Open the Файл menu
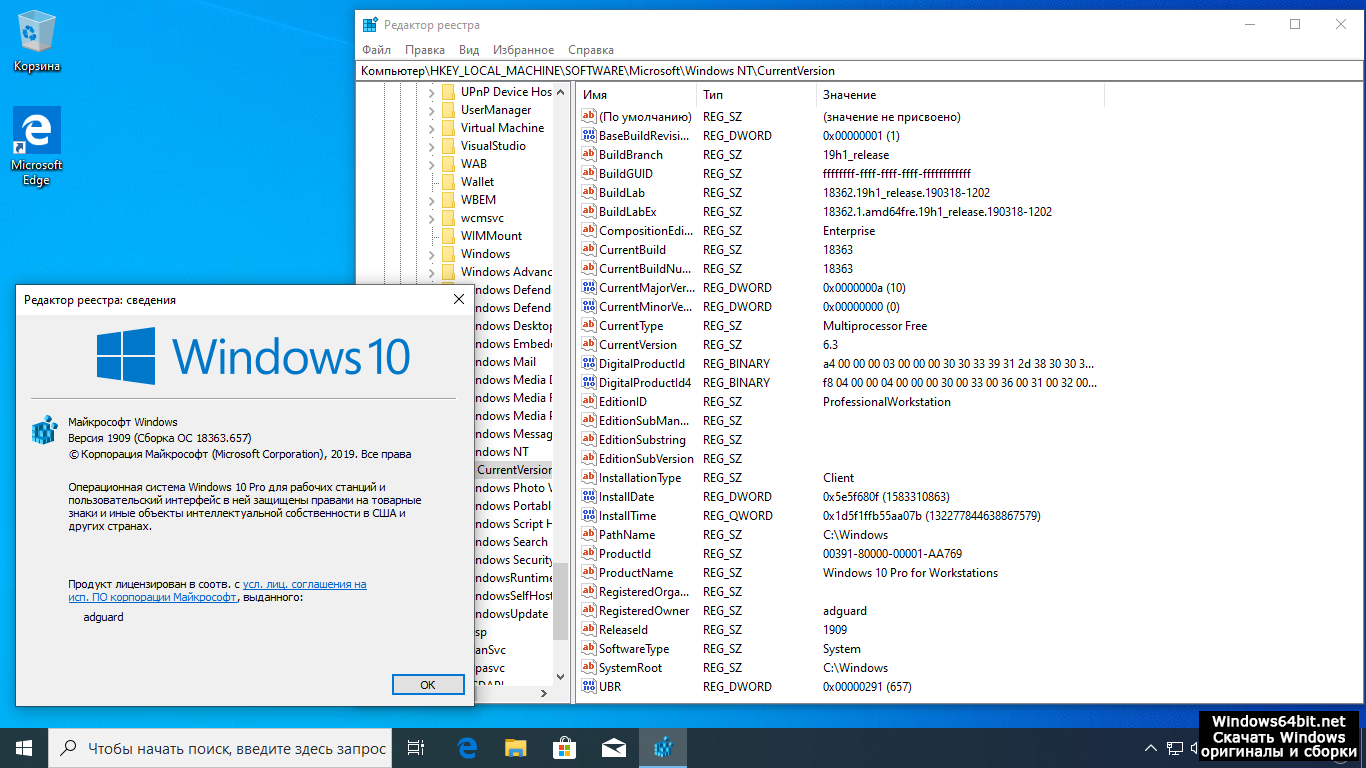 point(376,50)
